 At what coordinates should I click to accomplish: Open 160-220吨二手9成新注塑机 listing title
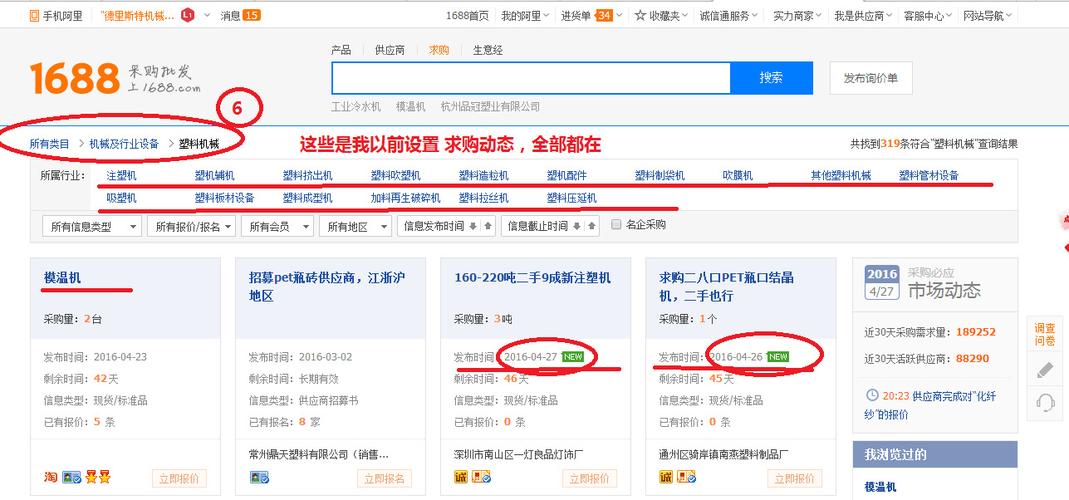pyautogui.click(x=532, y=278)
